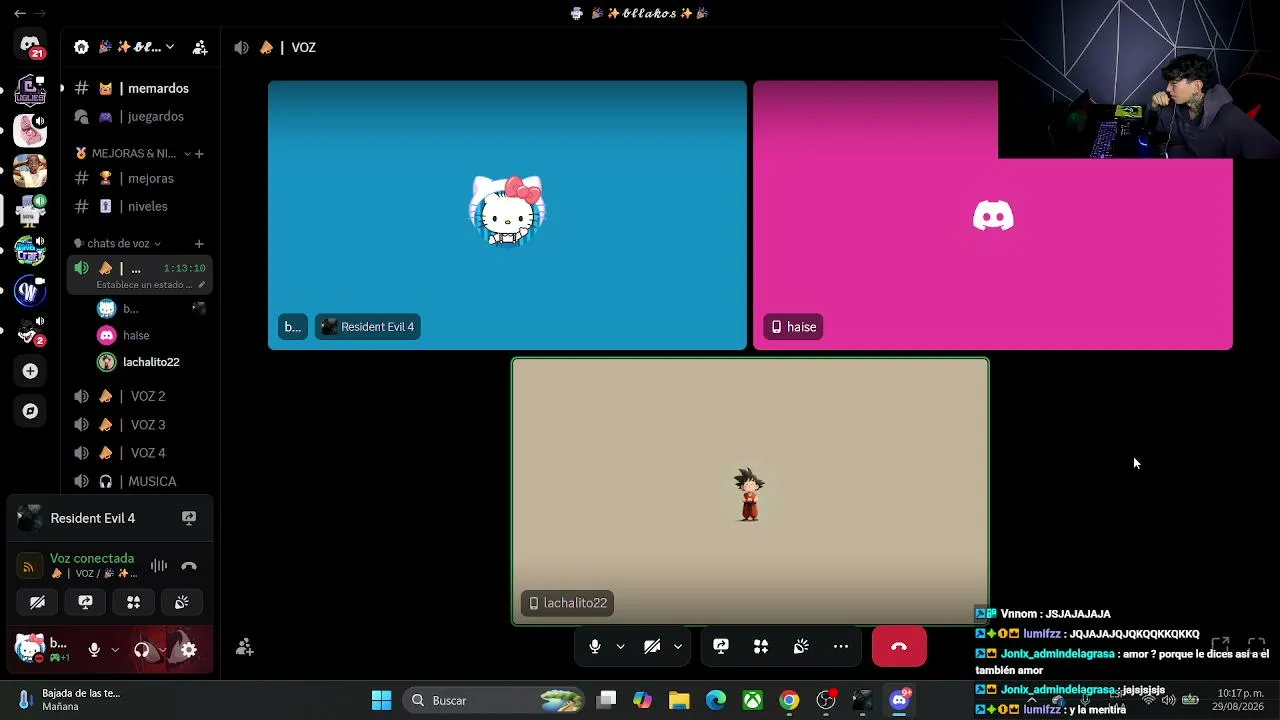Open microphone options arrow on call bar
The image size is (1280, 720).
point(620,647)
